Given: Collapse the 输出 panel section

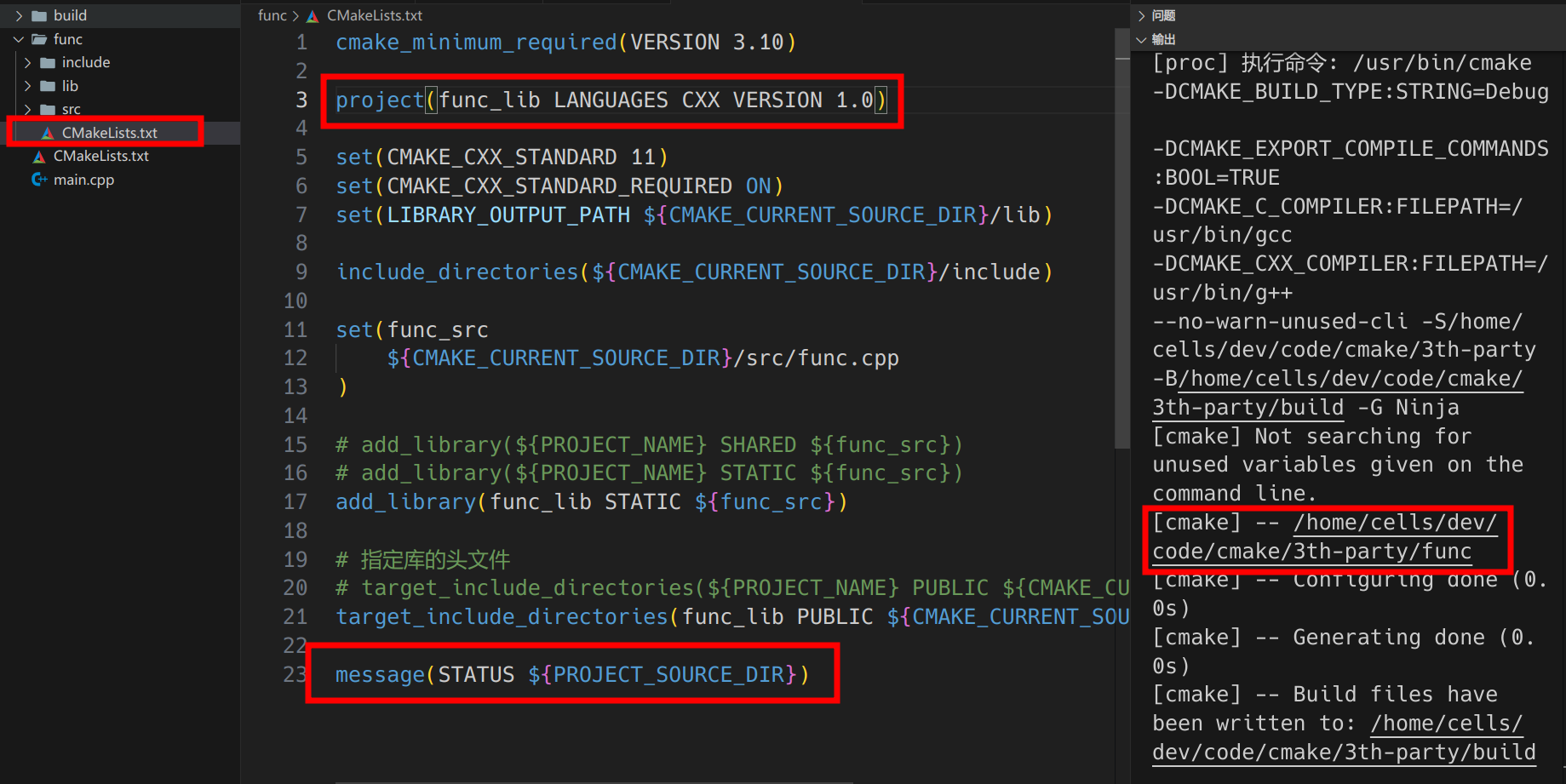Looking at the screenshot, I should coord(1142,39).
